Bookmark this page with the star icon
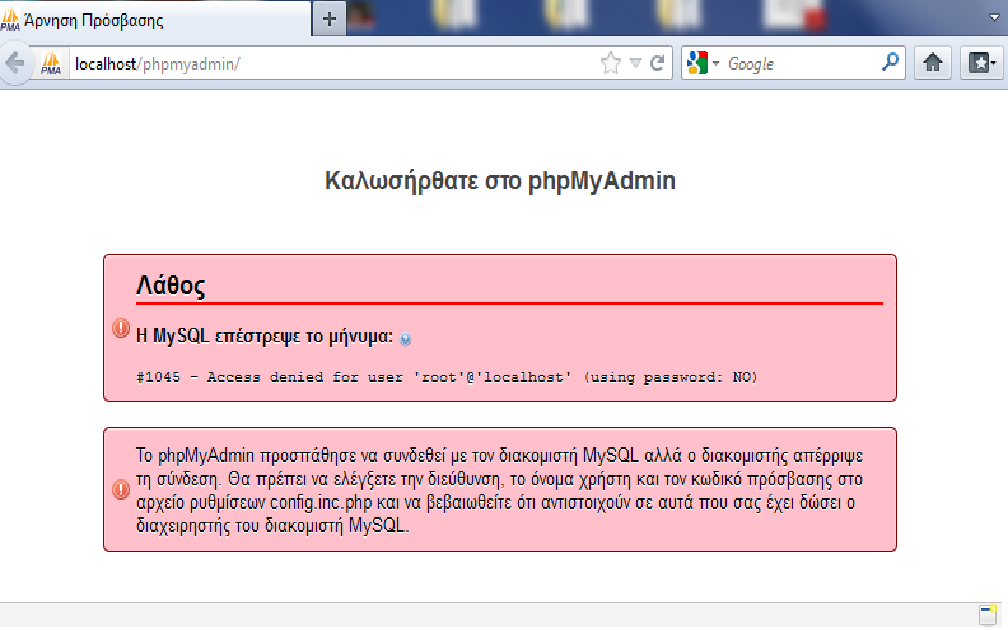 [611, 63]
